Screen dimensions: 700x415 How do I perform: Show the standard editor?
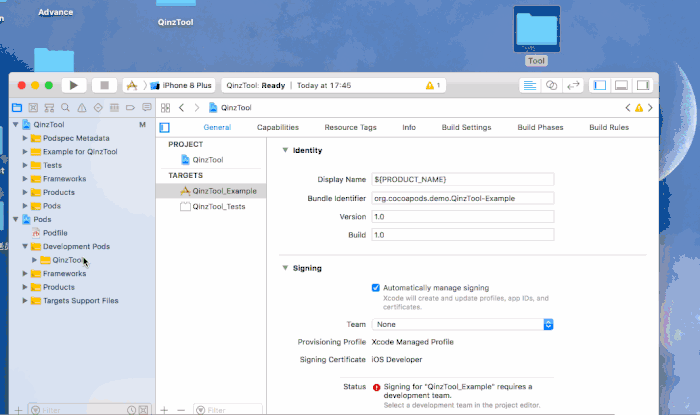(530, 85)
